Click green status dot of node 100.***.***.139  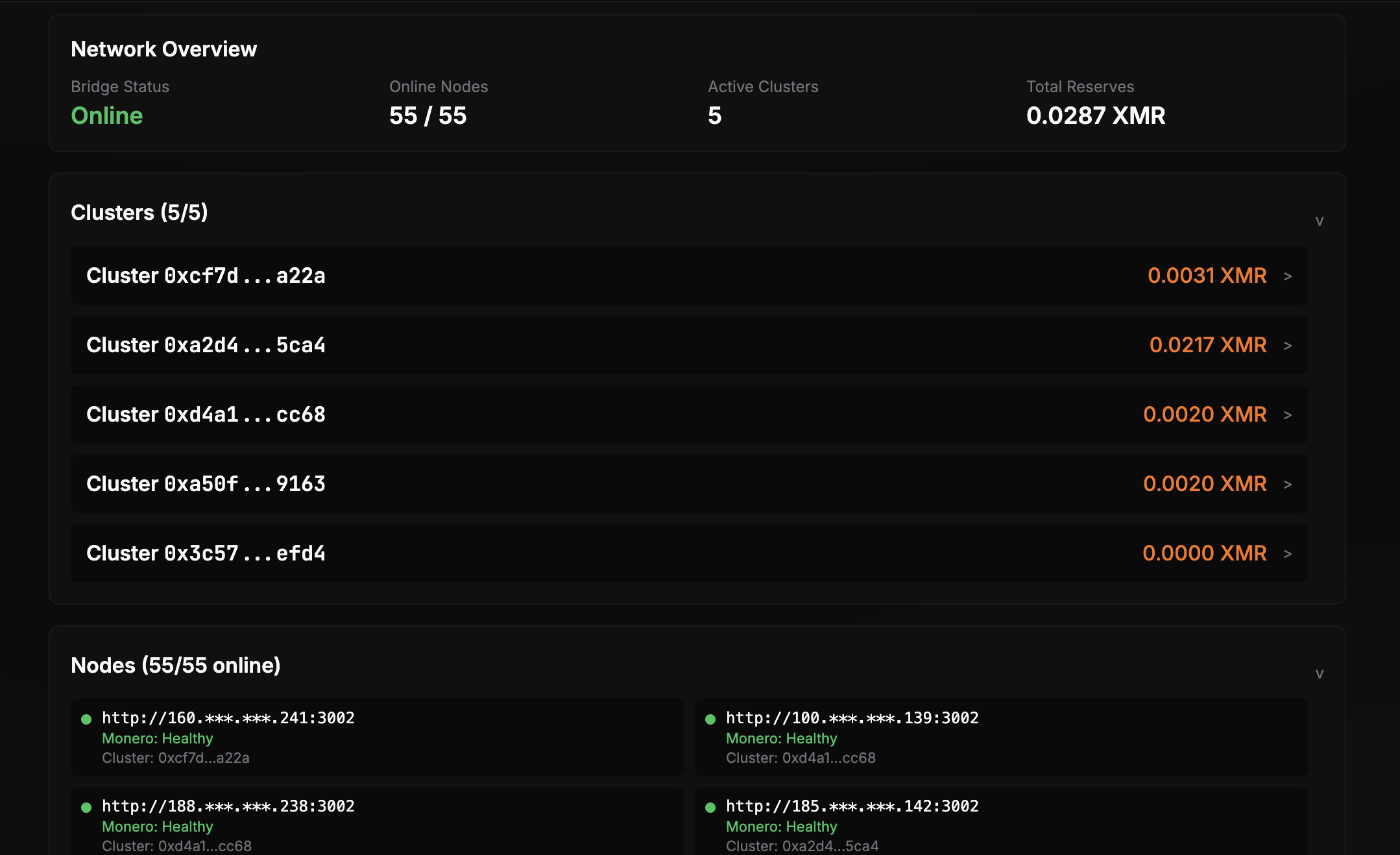[710, 719]
